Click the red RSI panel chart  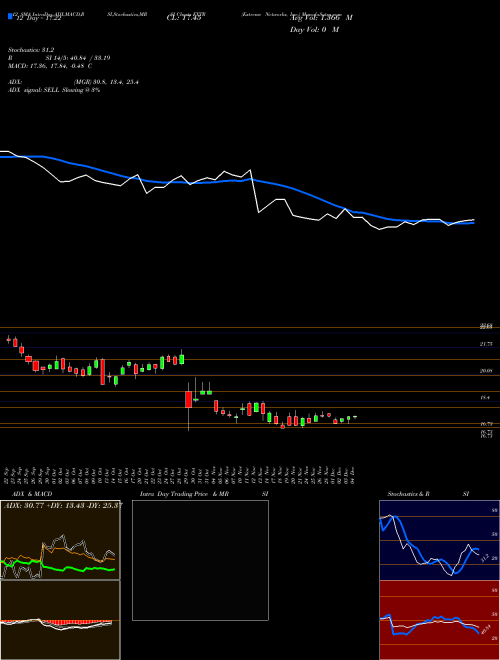tap(438, 620)
